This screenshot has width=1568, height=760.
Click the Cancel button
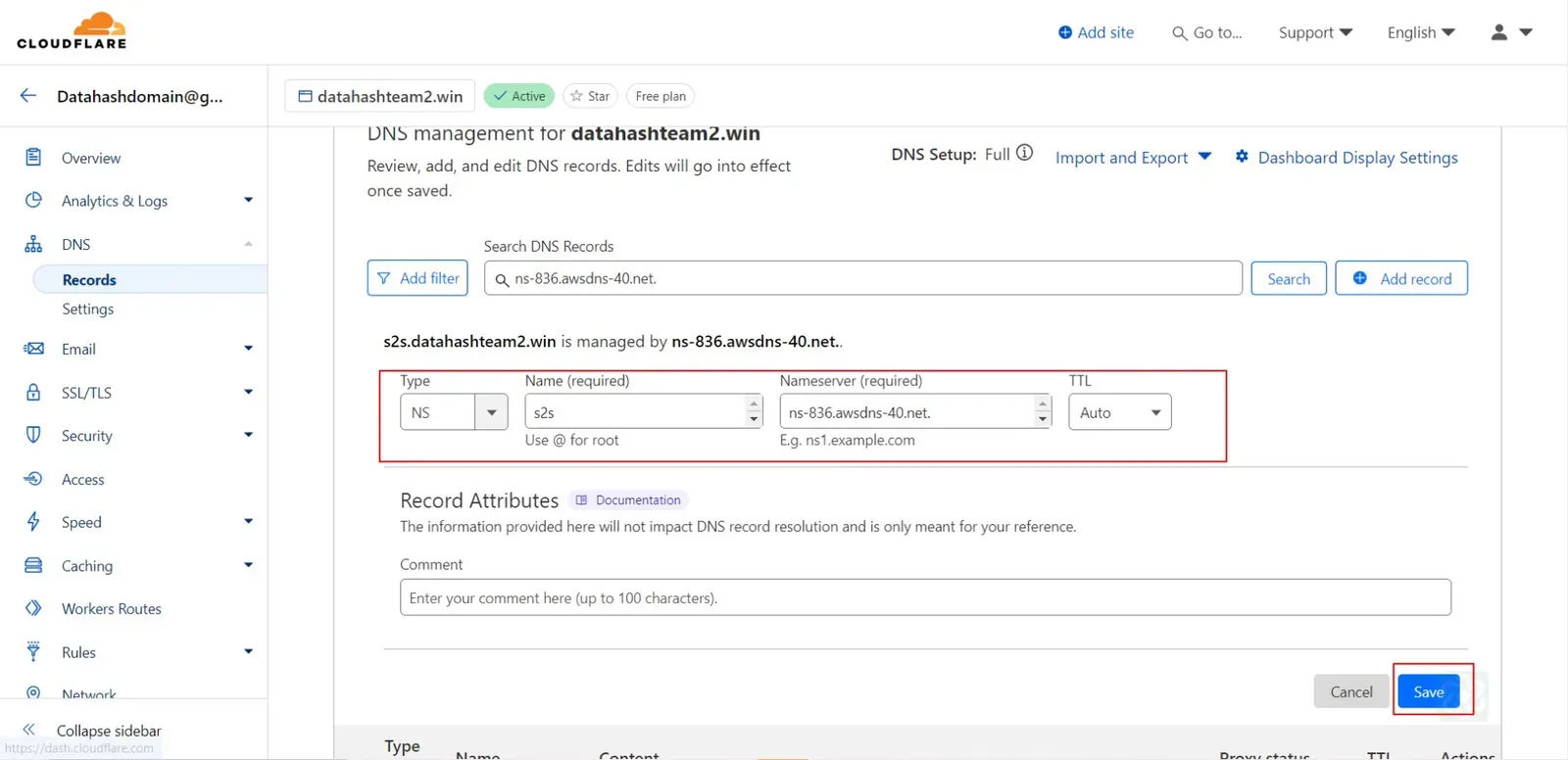pyautogui.click(x=1351, y=691)
